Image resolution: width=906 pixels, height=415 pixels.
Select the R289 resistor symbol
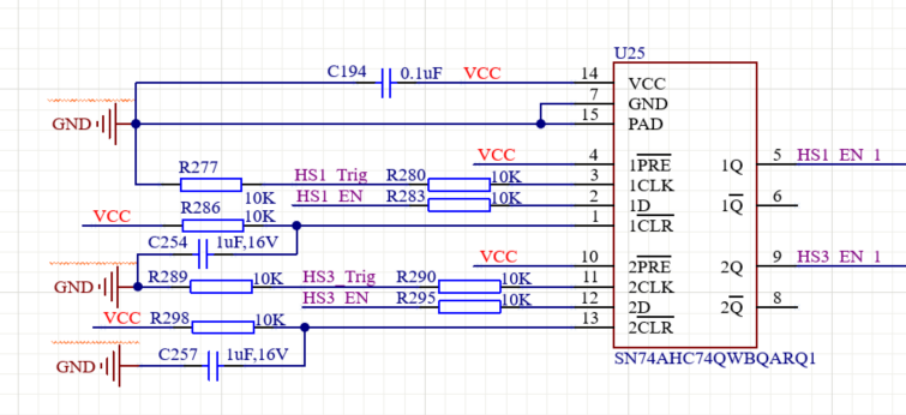pyautogui.click(x=220, y=287)
